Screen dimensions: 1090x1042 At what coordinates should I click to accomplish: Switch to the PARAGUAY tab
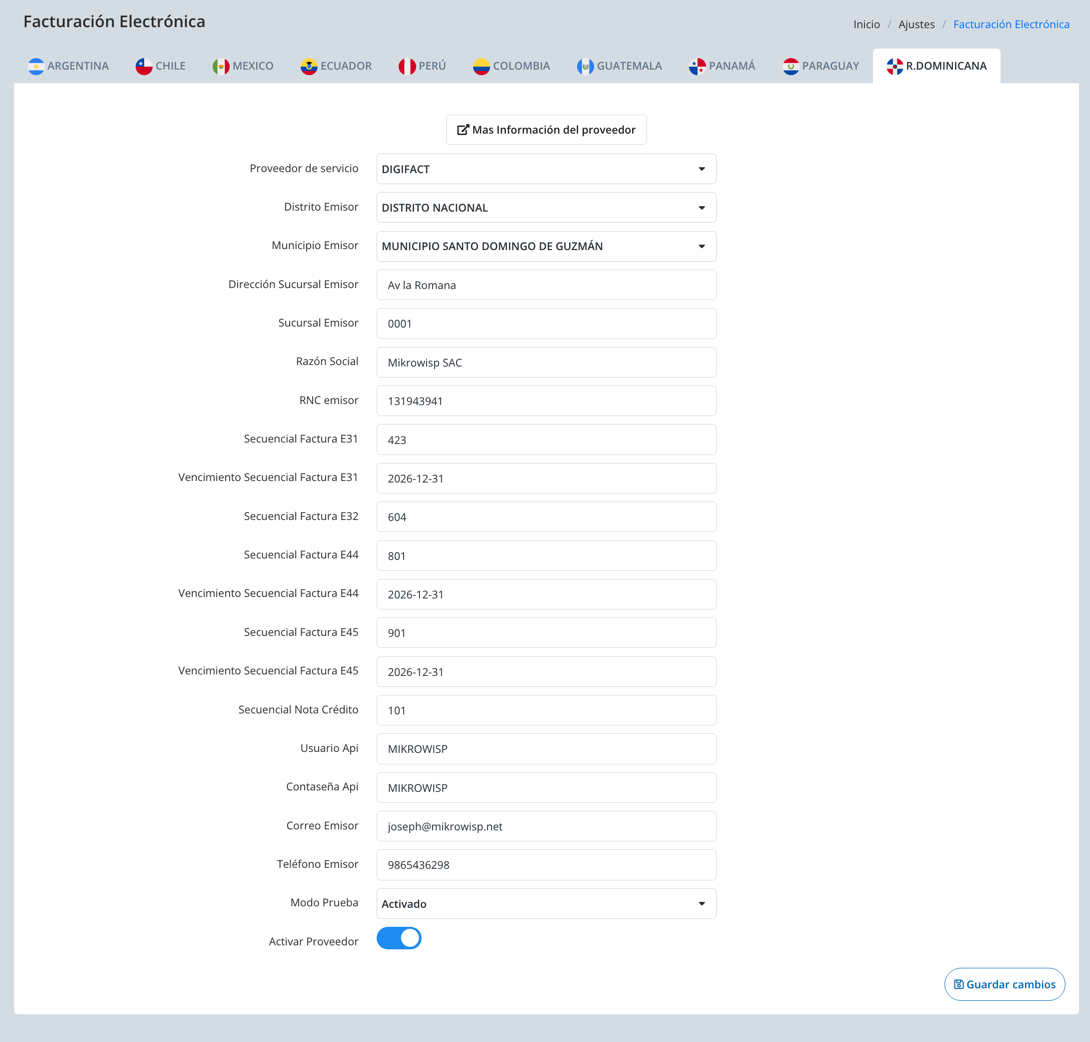(821, 66)
